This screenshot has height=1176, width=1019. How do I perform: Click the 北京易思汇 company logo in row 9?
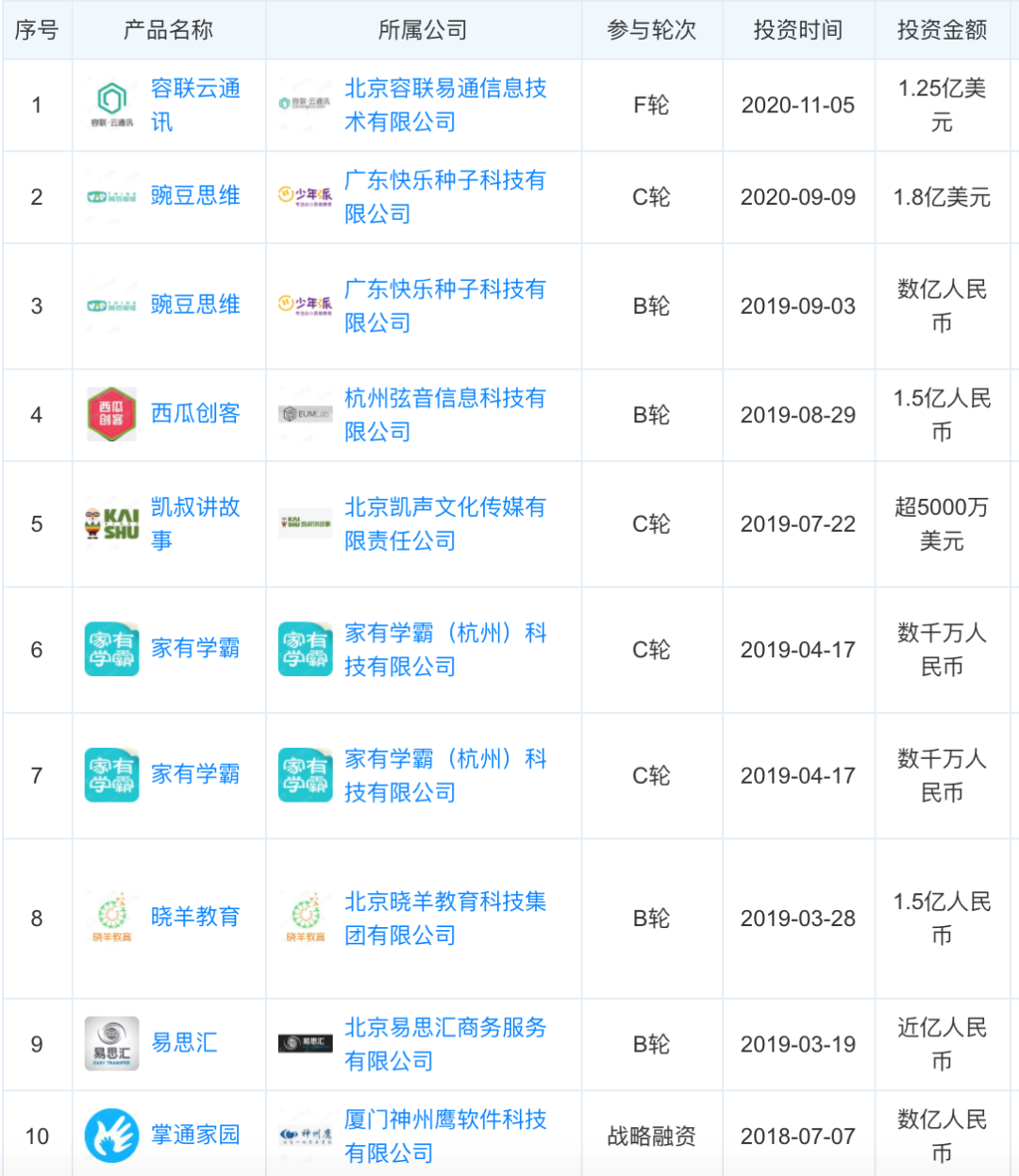tap(305, 1043)
